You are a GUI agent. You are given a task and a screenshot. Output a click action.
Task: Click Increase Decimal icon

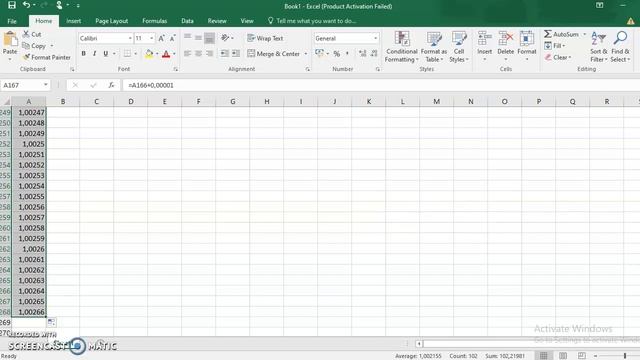(362, 53)
